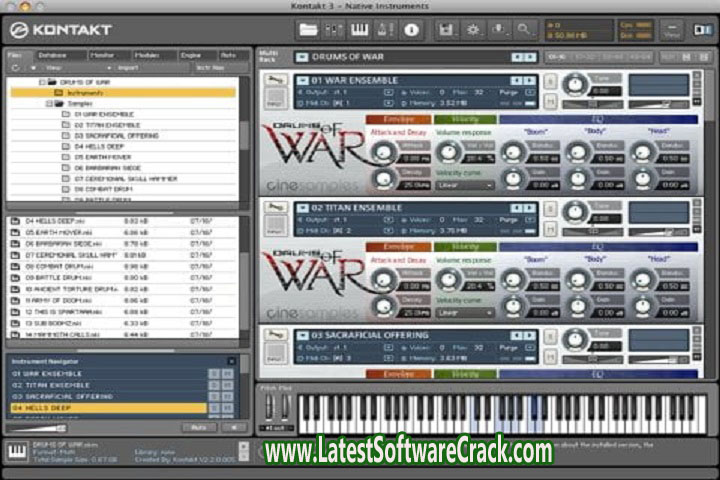Viewport: 720px width, 480px height.
Task: Switch to the Auto tab
Action: (x=229, y=55)
